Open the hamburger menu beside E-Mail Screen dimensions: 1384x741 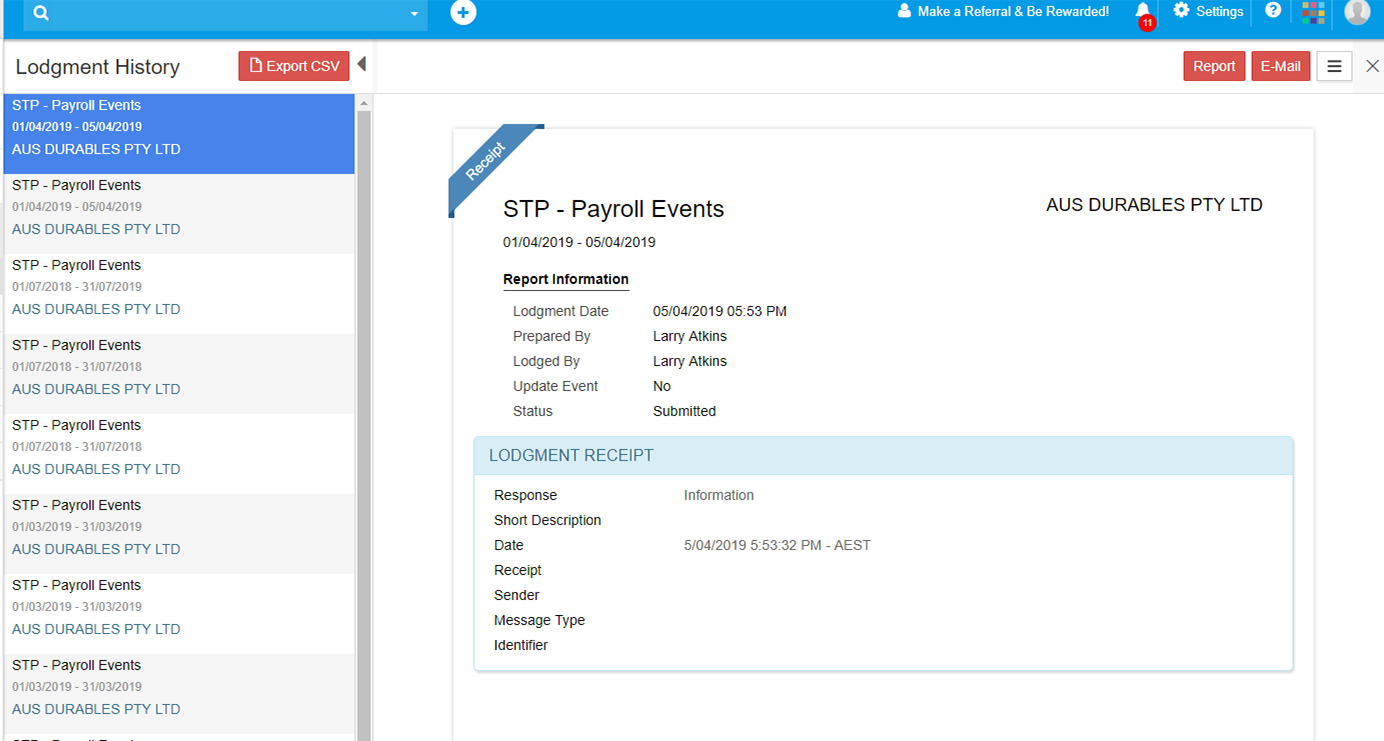point(1334,66)
